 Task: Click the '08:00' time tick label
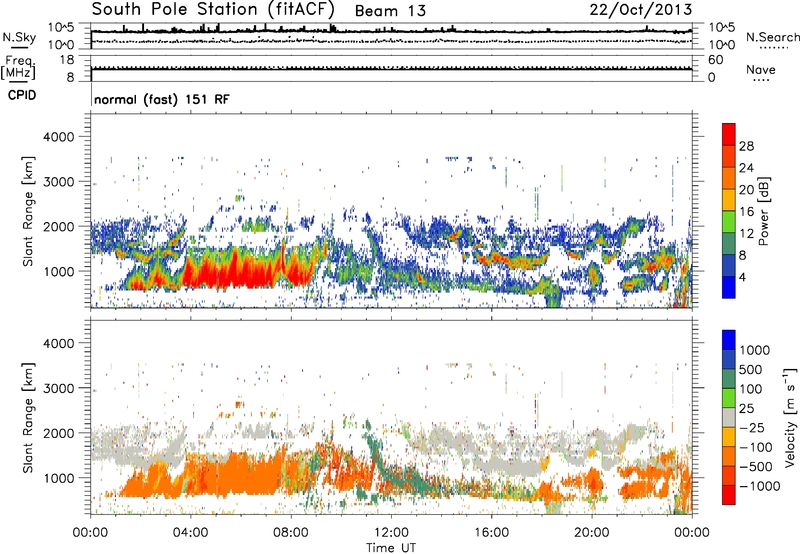pyautogui.click(x=291, y=533)
